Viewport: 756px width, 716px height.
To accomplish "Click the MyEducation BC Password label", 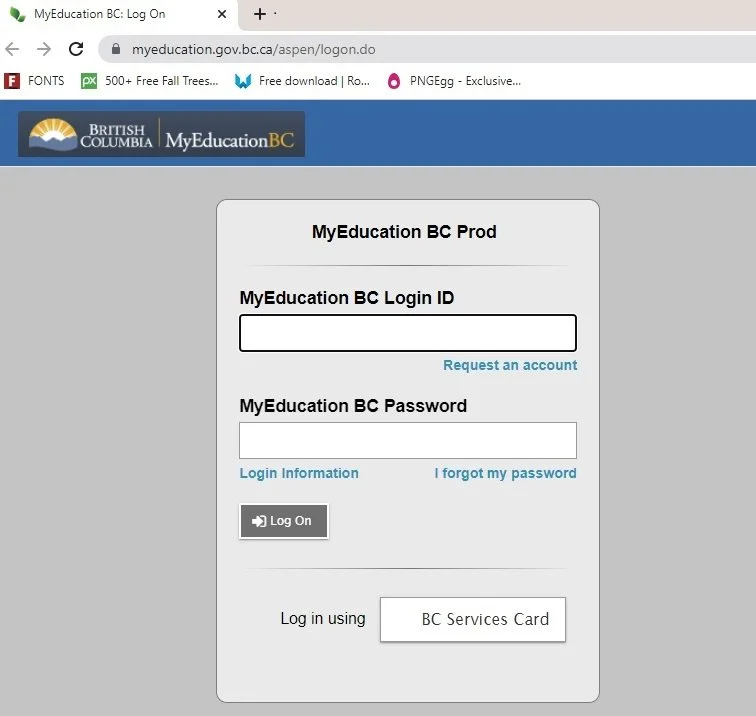I will click(353, 406).
